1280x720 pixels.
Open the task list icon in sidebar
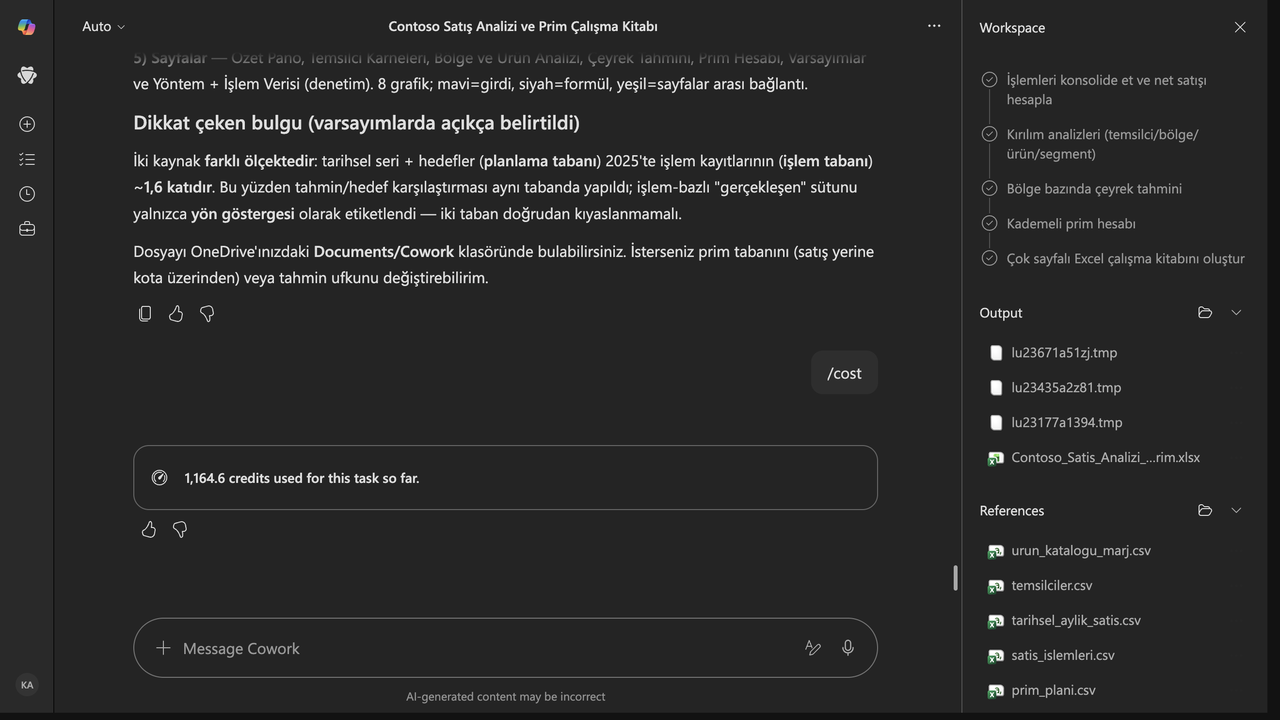27,159
